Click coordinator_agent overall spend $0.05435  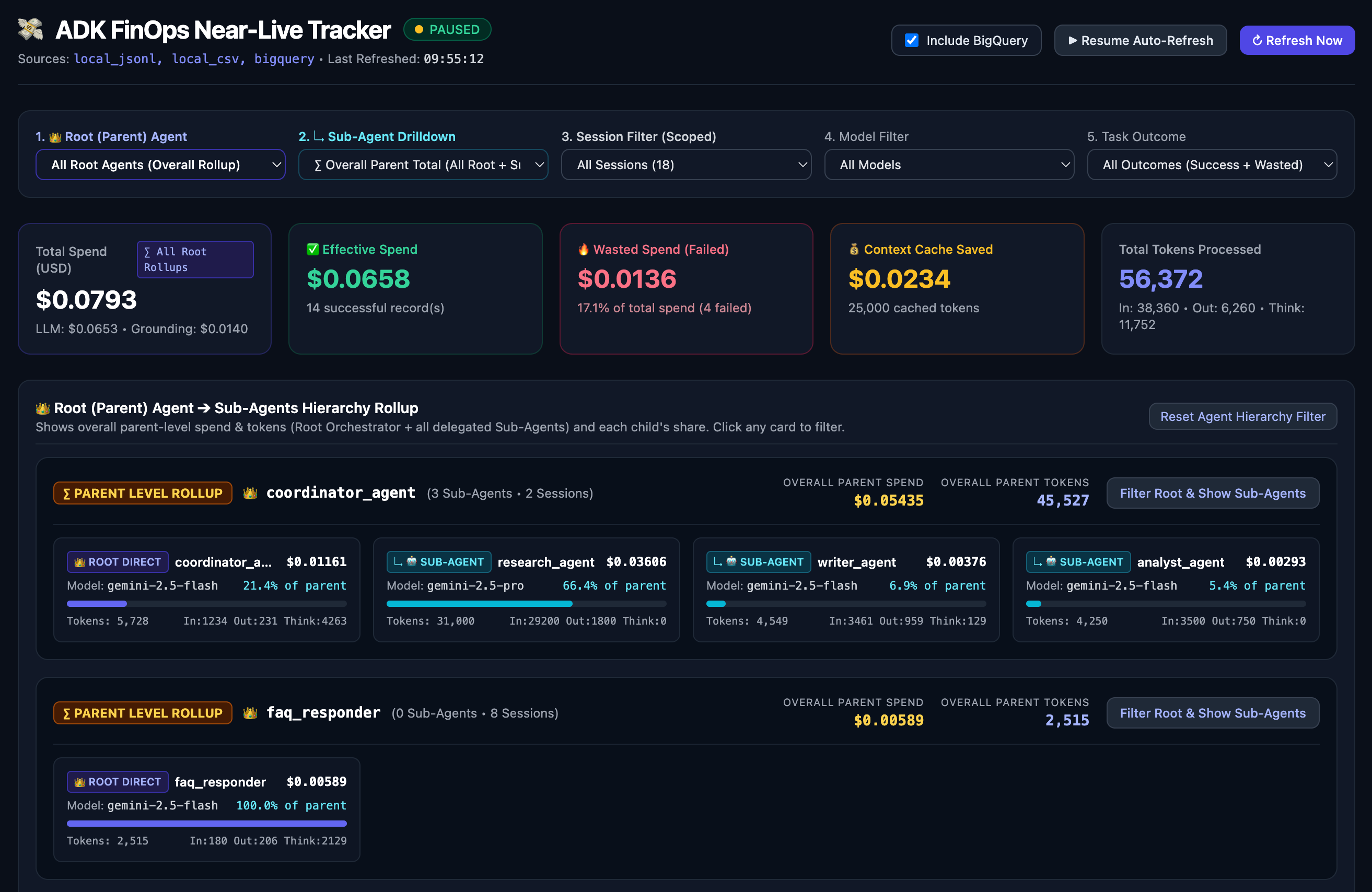tap(888, 500)
